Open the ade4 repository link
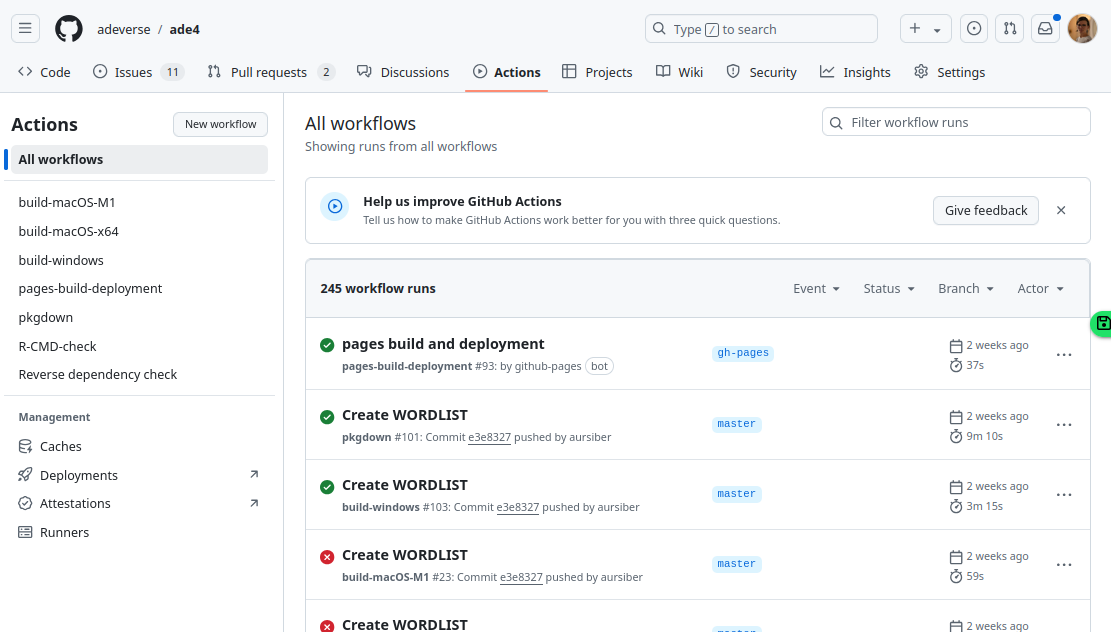This screenshot has height=632, width=1111. click(x=184, y=29)
